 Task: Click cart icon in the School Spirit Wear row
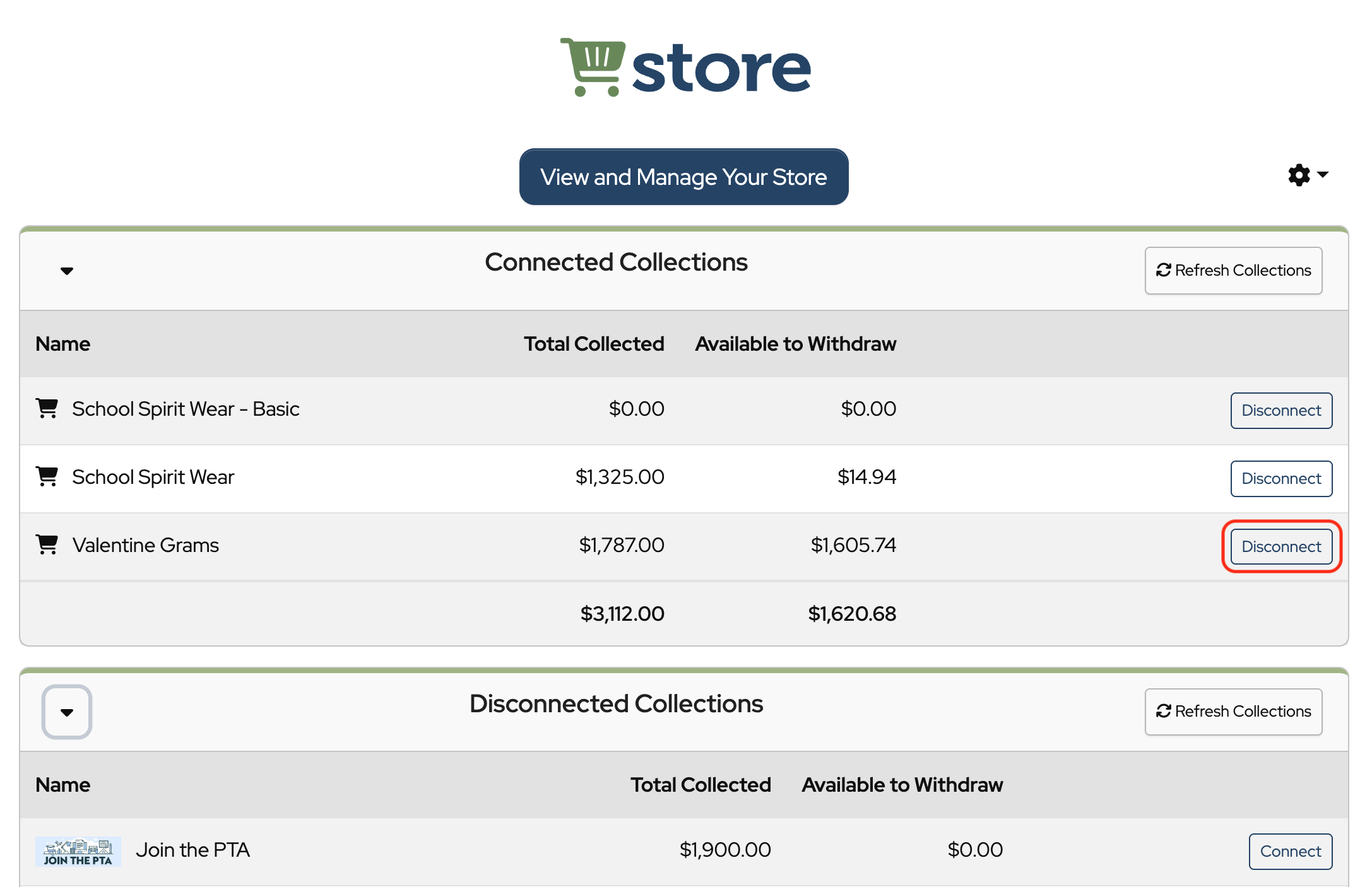tap(47, 477)
